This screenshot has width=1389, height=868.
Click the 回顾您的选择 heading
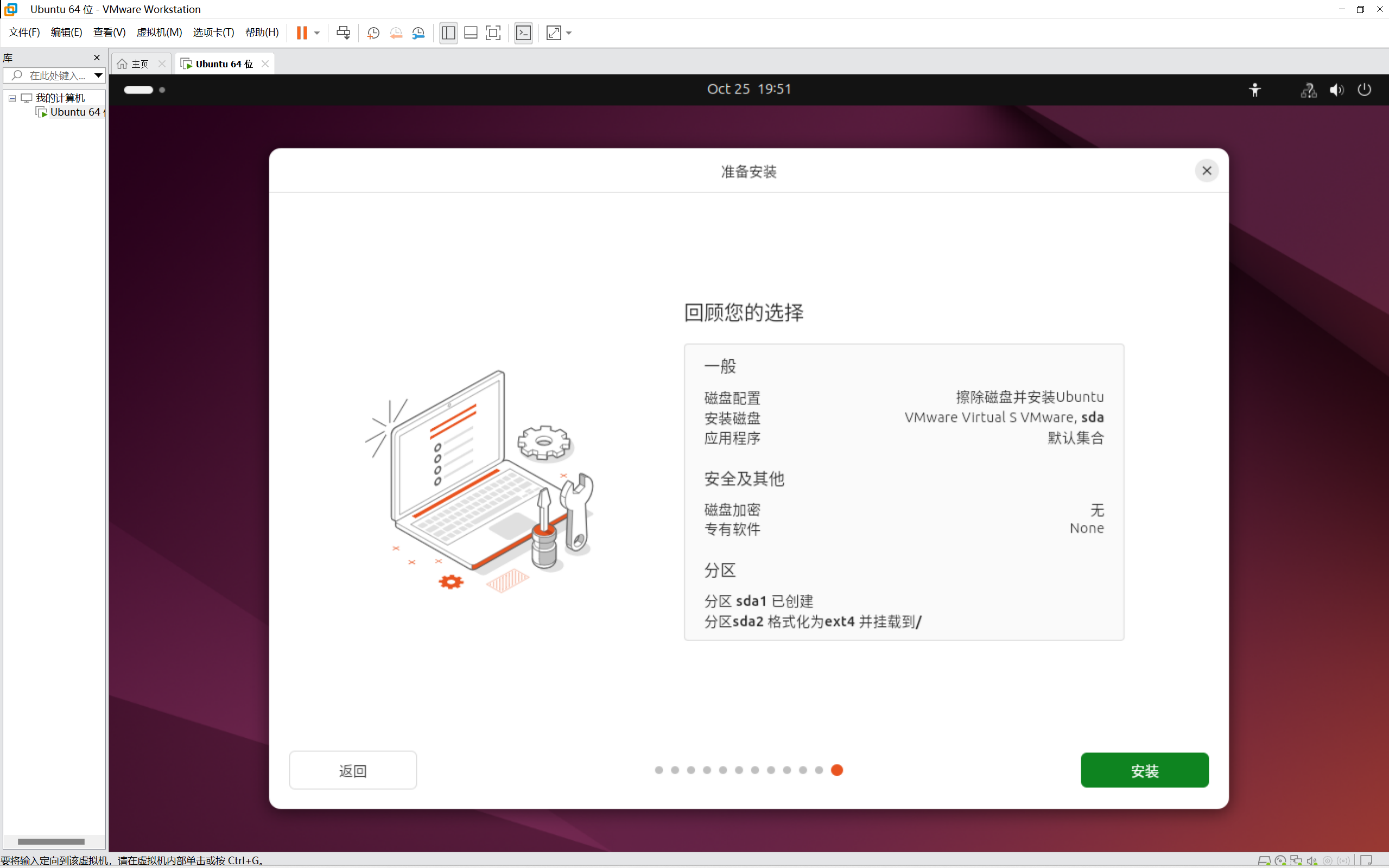pyautogui.click(x=743, y=313)
